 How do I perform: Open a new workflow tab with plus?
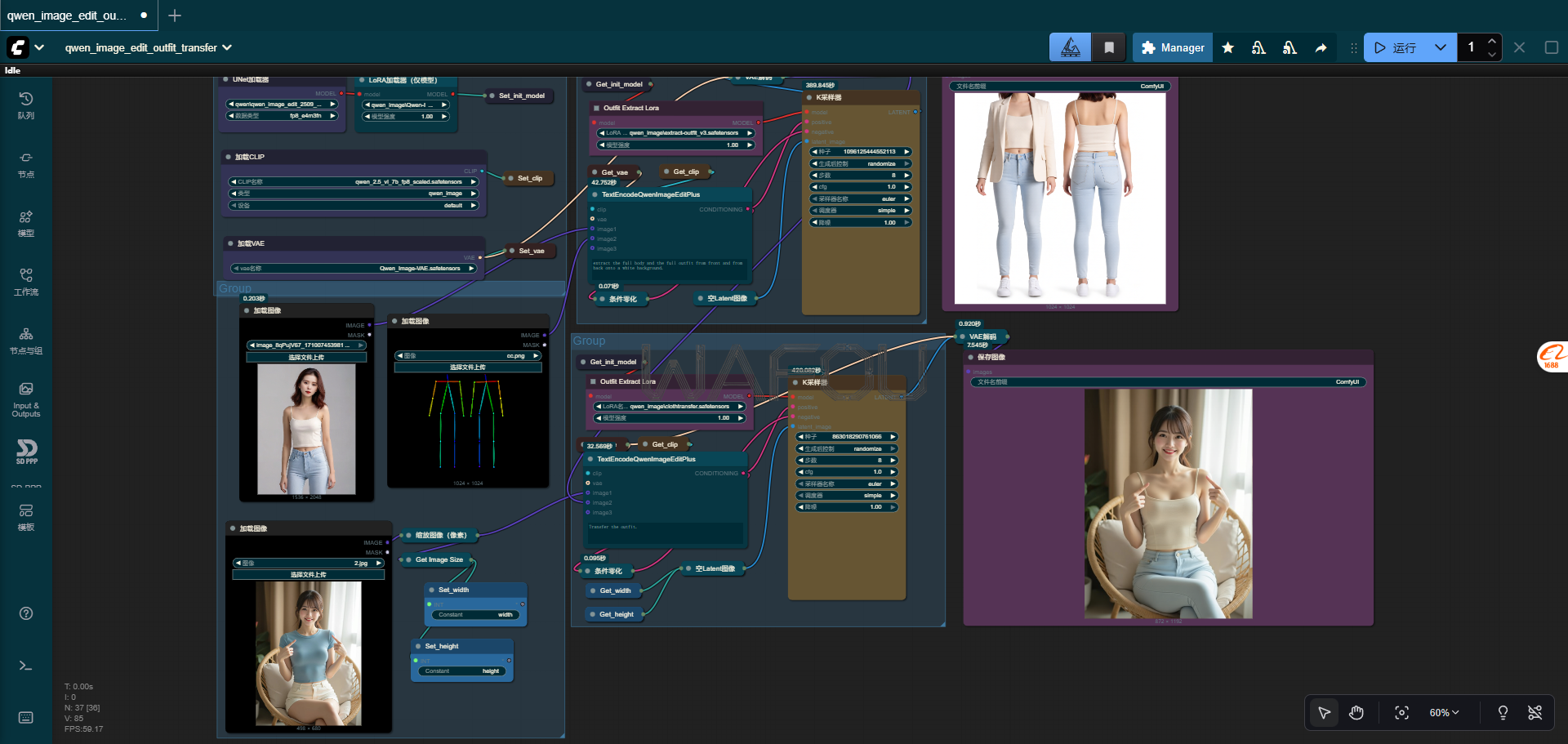tap(175, 16)
